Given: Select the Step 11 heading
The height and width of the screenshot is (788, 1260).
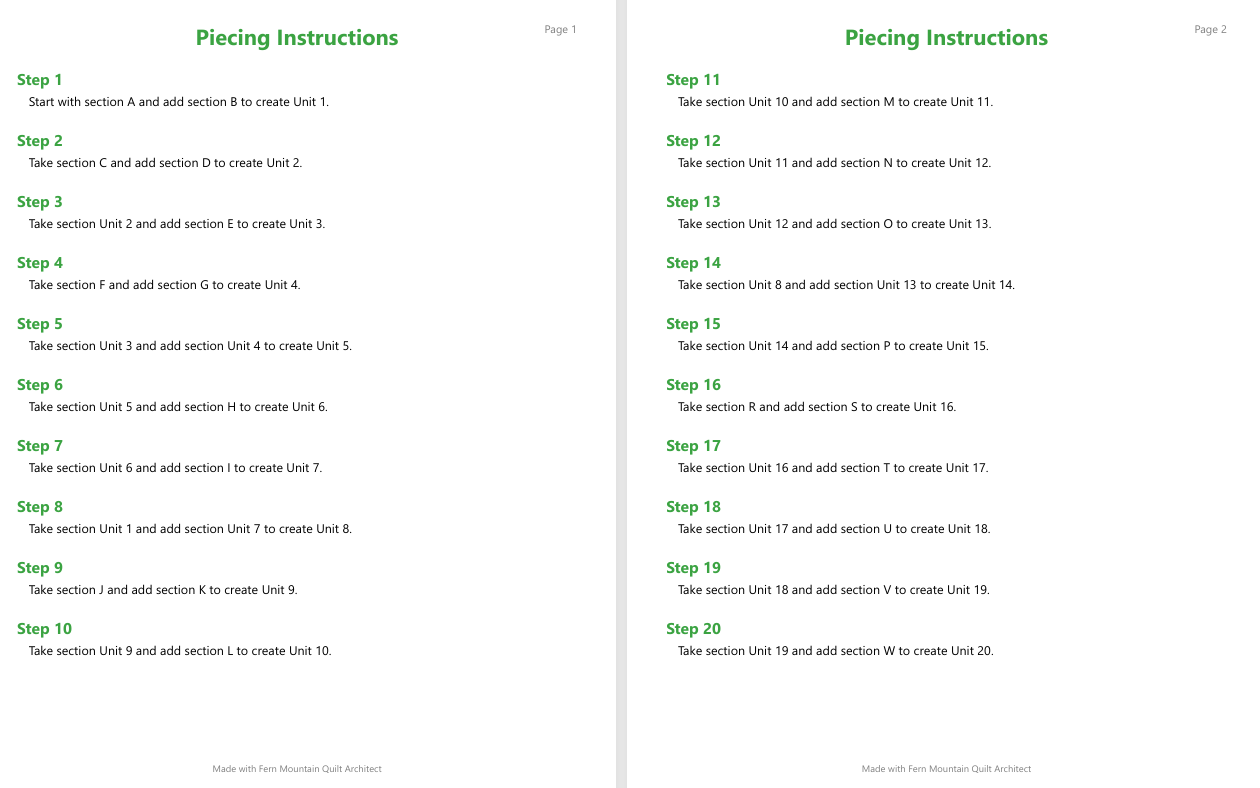Looking at the screenshot, I should 693,80.
